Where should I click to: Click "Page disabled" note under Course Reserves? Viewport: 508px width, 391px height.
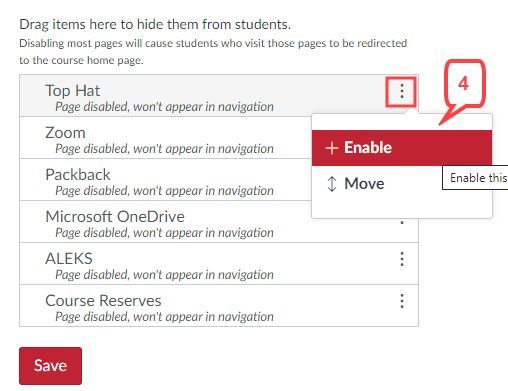(164, 316)
